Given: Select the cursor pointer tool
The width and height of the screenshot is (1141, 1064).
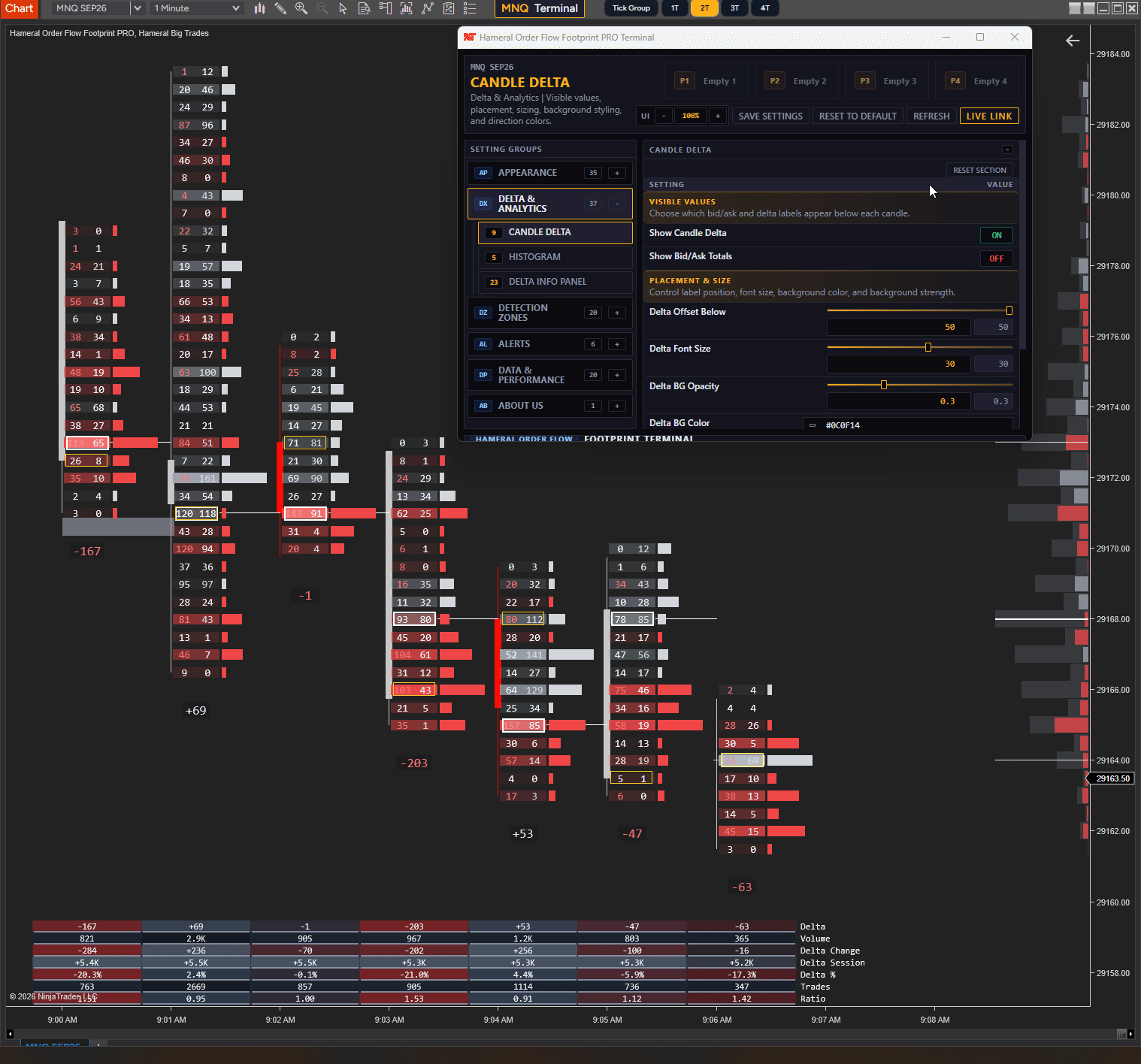Looking at the screenshot, I should (344, 8).
